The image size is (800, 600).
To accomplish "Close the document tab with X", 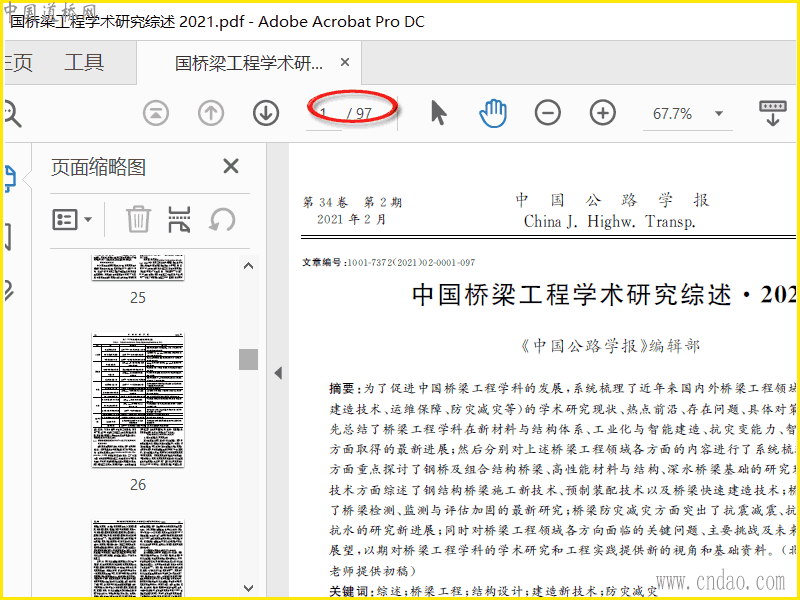I will 345,62.
